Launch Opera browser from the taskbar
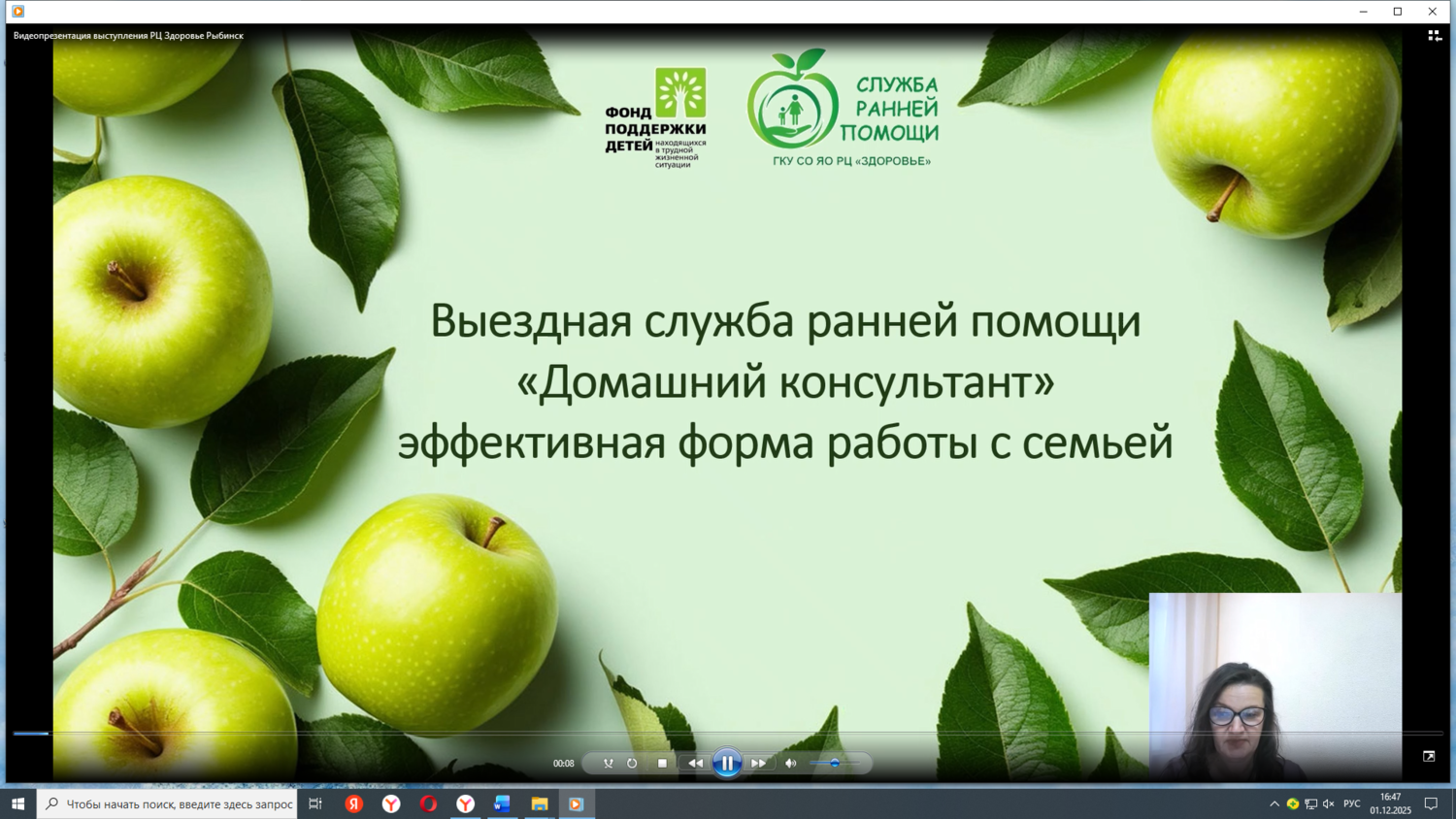The height and width of the screenshot is (819, 1456). [x=428, y=803]
